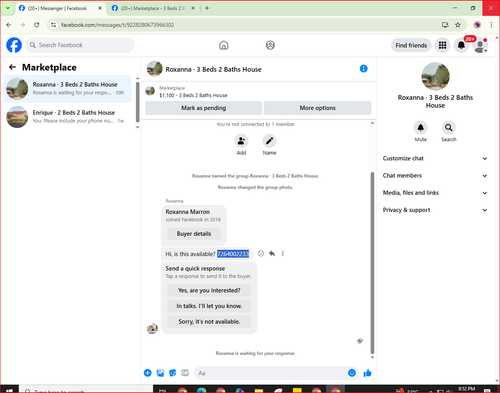Select Enrique - 2 Beds 2 Baths House conversation
Screen dimensions: 500x393
click(68, 117)
